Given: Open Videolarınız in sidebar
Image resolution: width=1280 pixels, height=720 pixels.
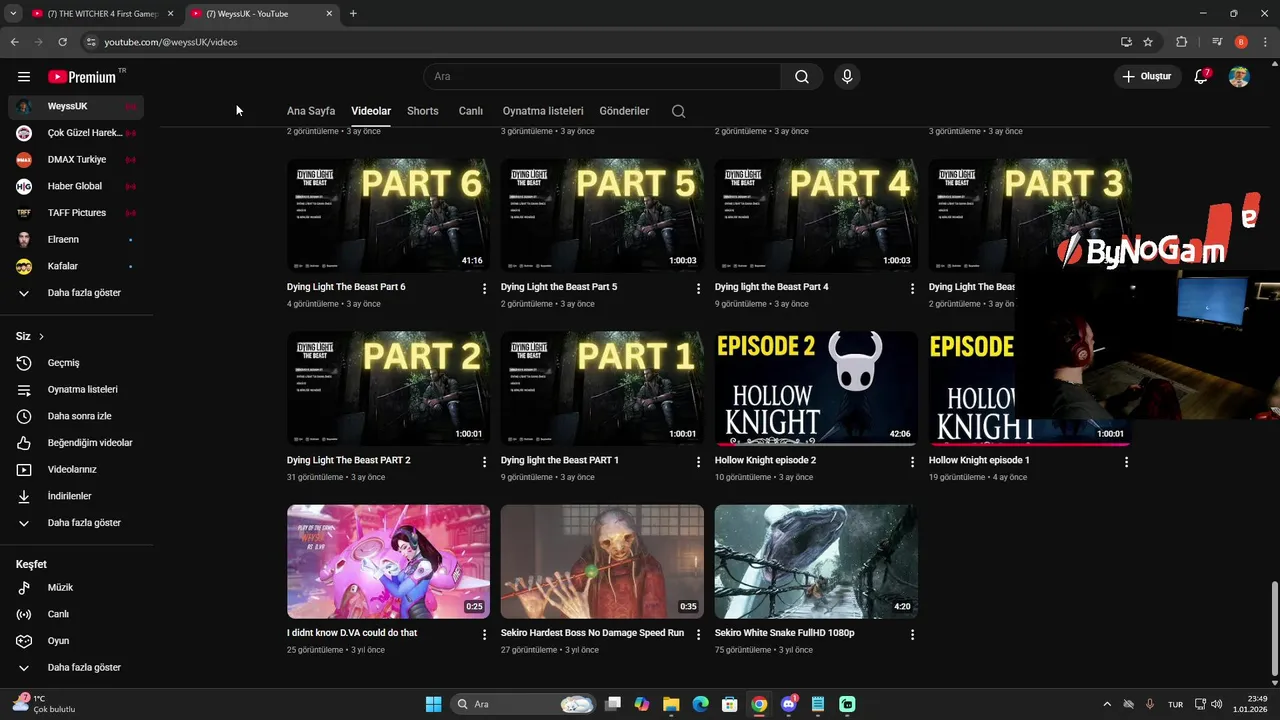Looking at the screenshot, I should point(76,469).
